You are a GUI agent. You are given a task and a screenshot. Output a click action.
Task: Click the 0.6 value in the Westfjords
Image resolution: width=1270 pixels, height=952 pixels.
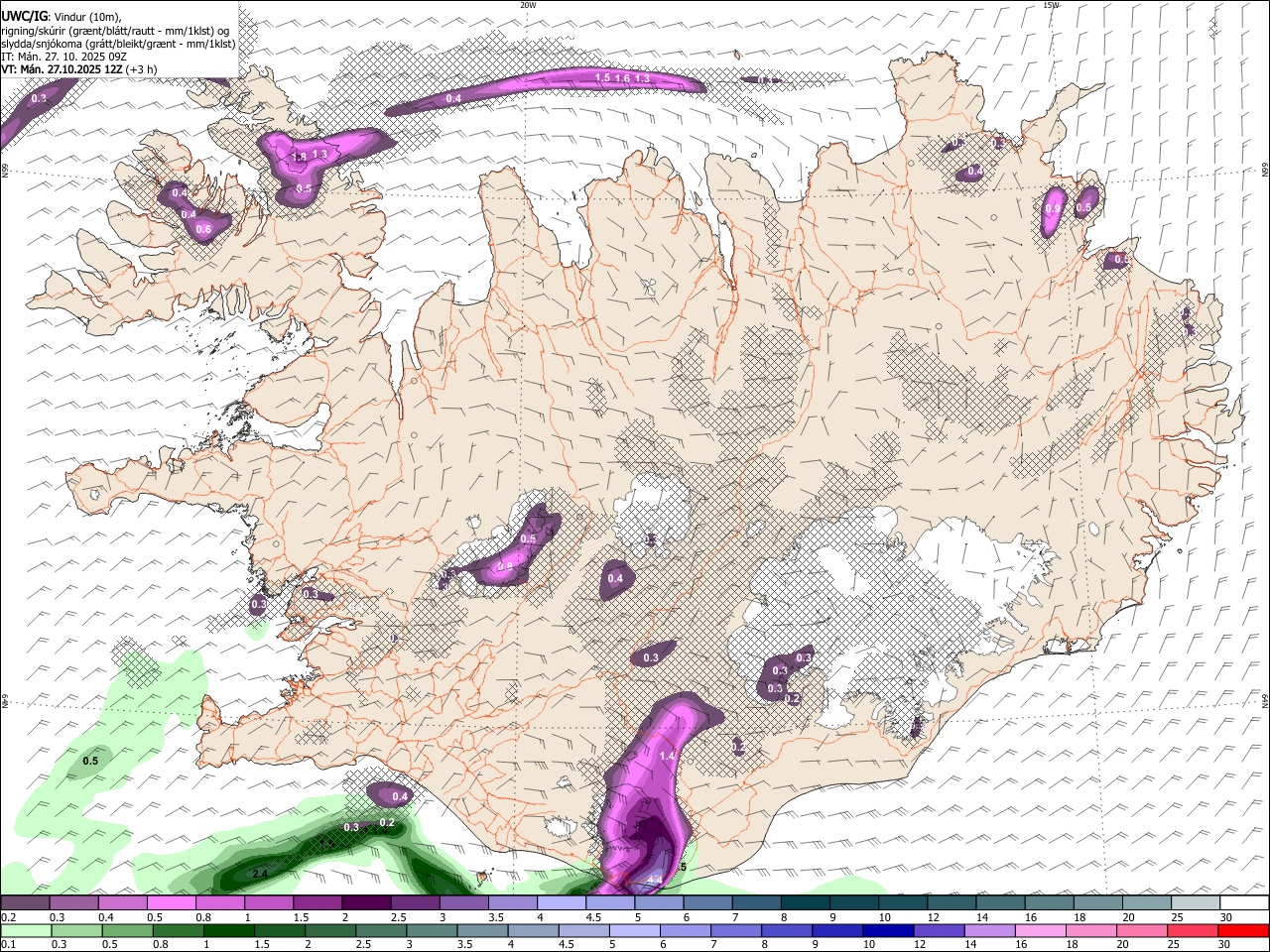(204, 230)
